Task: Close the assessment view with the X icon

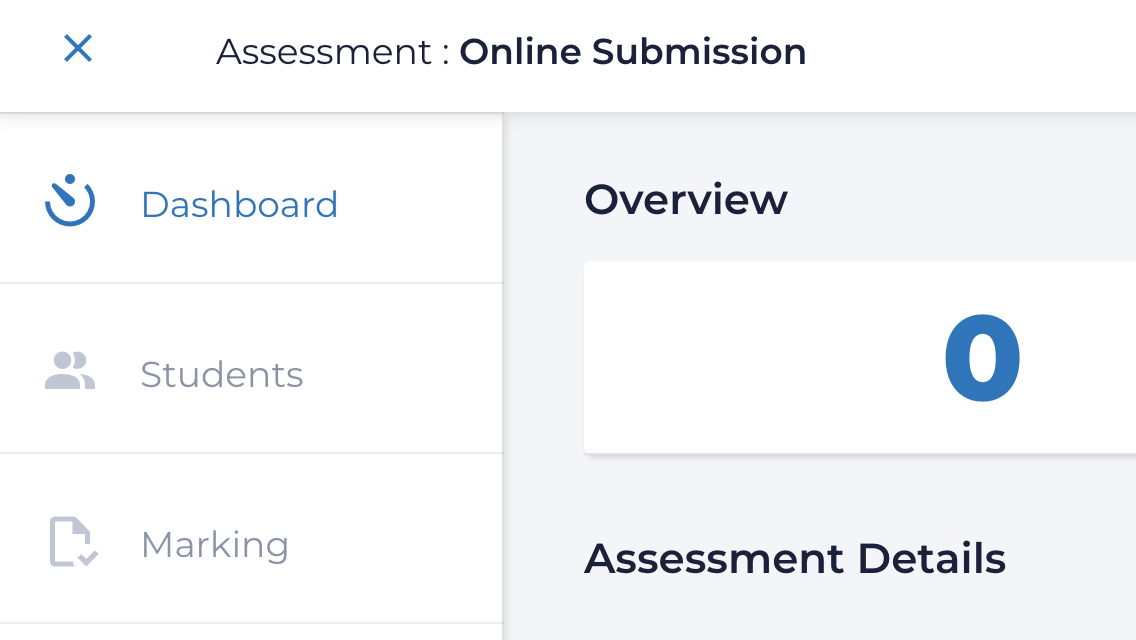Action: click(78, 48)
